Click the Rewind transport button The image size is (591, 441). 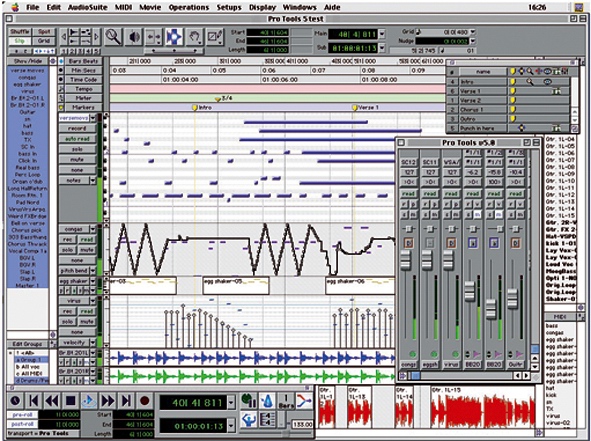point(52,401)
